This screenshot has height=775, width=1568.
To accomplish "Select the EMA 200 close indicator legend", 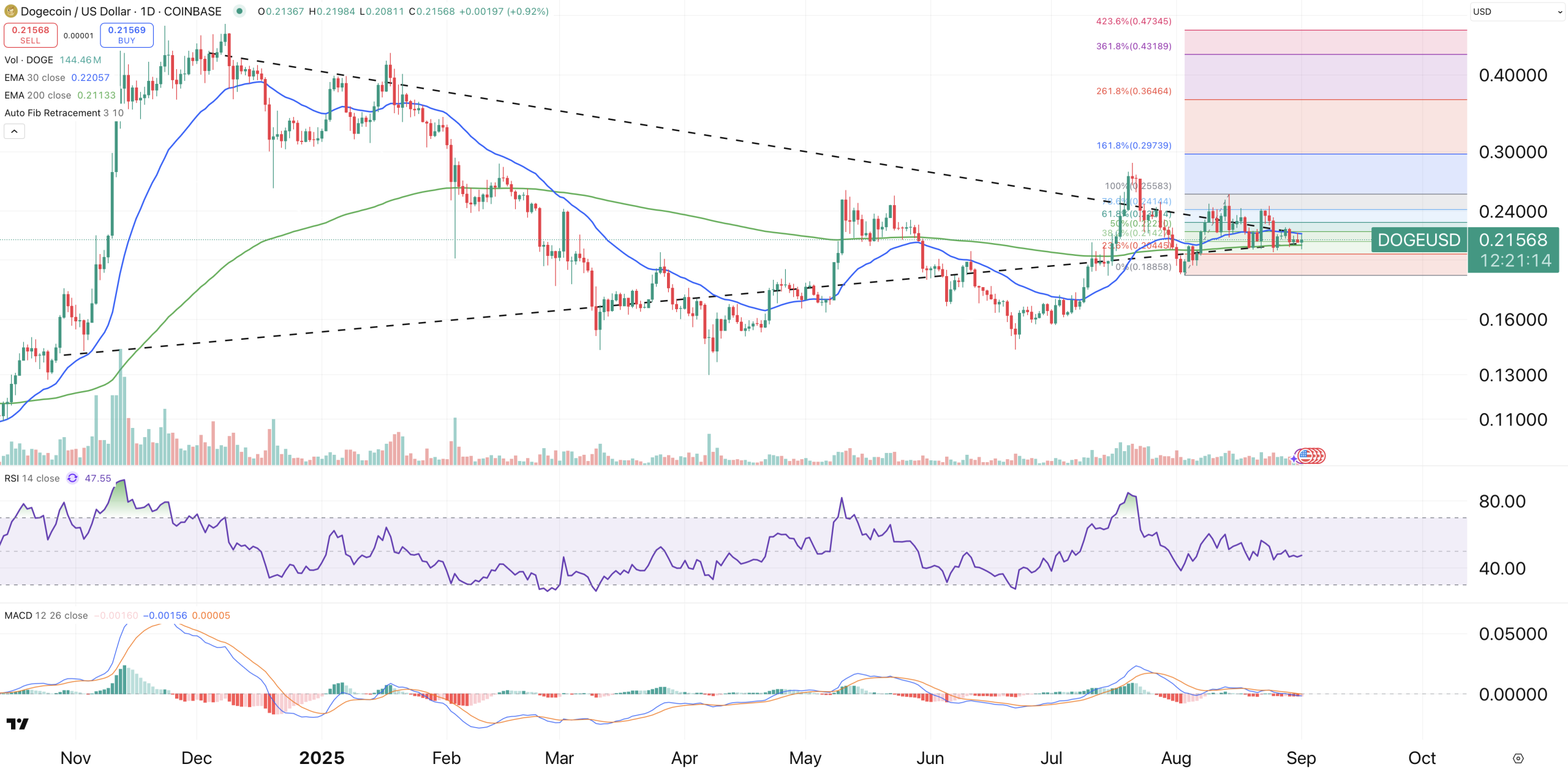I will pos(38,95).
